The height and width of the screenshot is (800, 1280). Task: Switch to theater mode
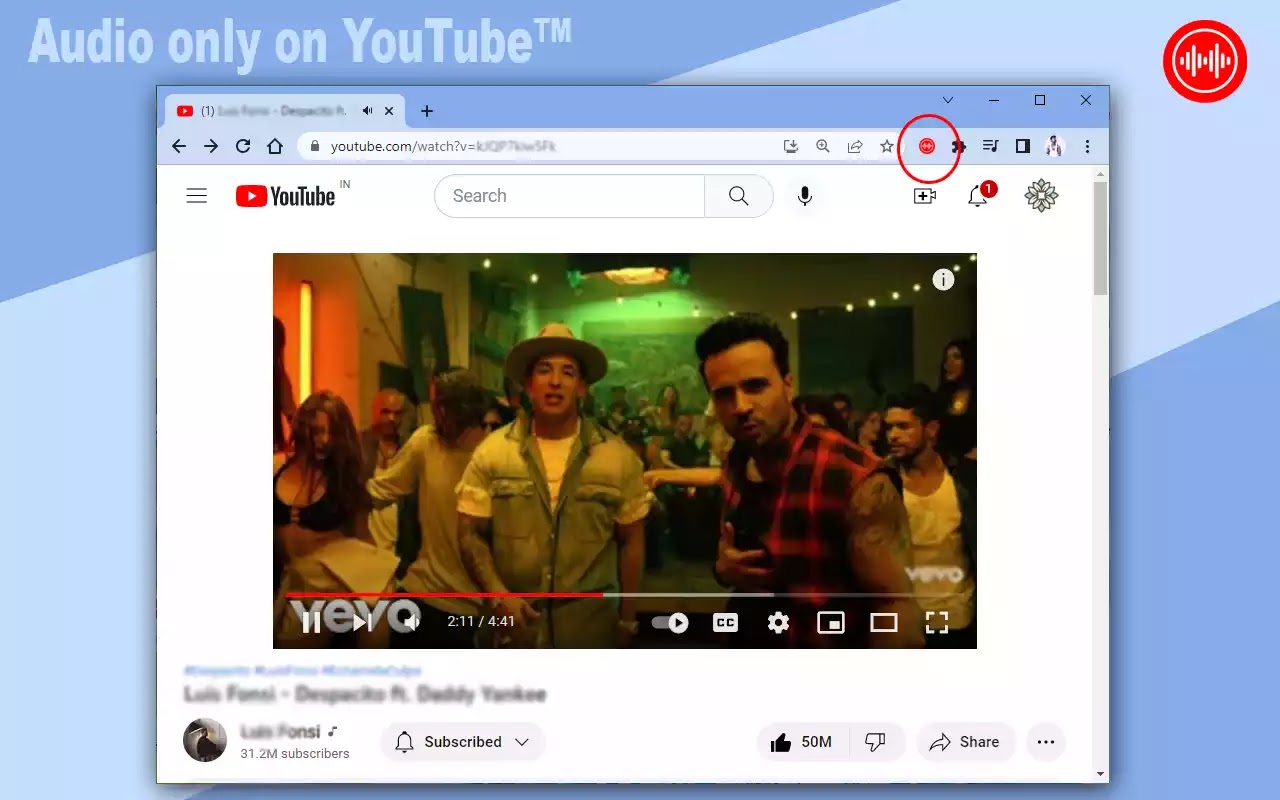[884, 623]
